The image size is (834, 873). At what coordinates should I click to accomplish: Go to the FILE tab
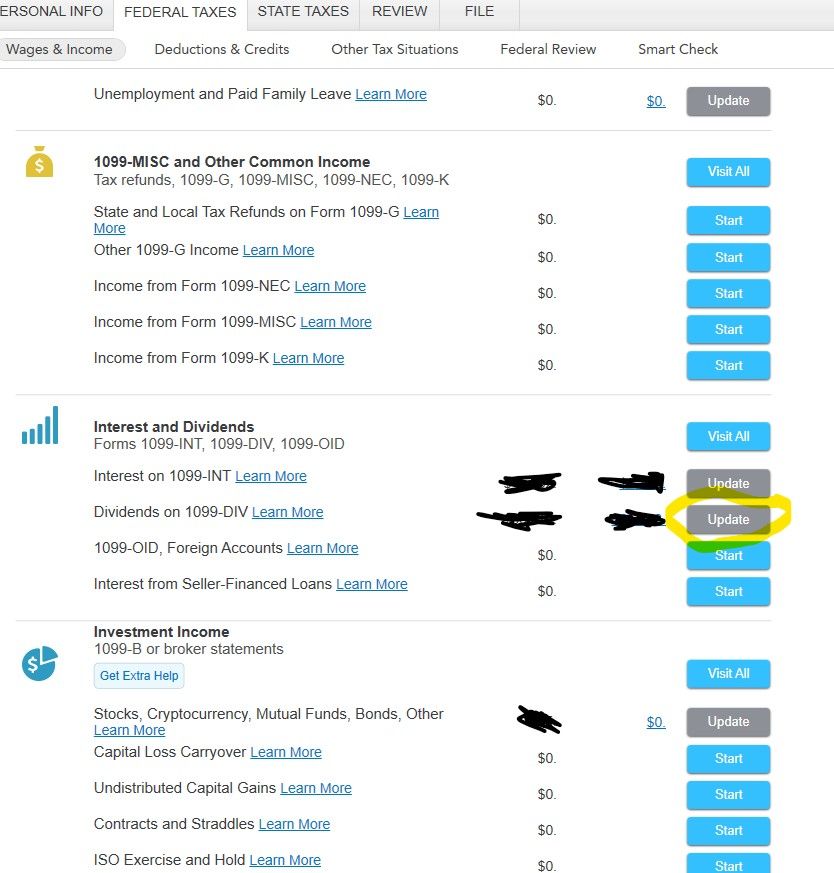[x=479, y=11]
